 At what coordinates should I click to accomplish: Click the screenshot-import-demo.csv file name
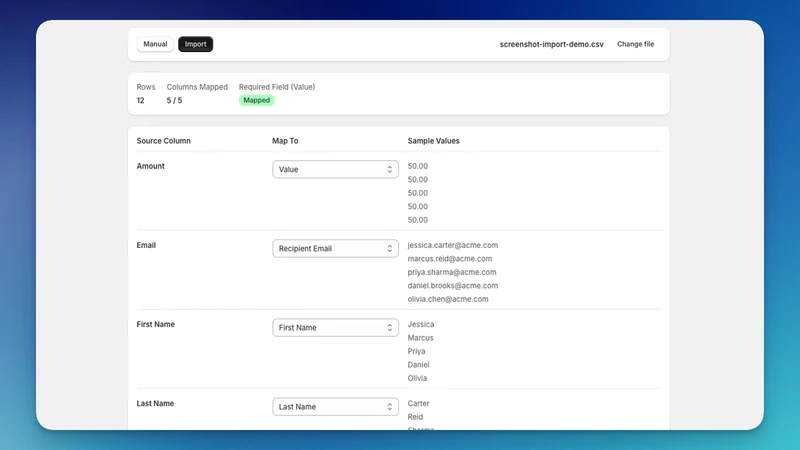(x=552, y=44)
